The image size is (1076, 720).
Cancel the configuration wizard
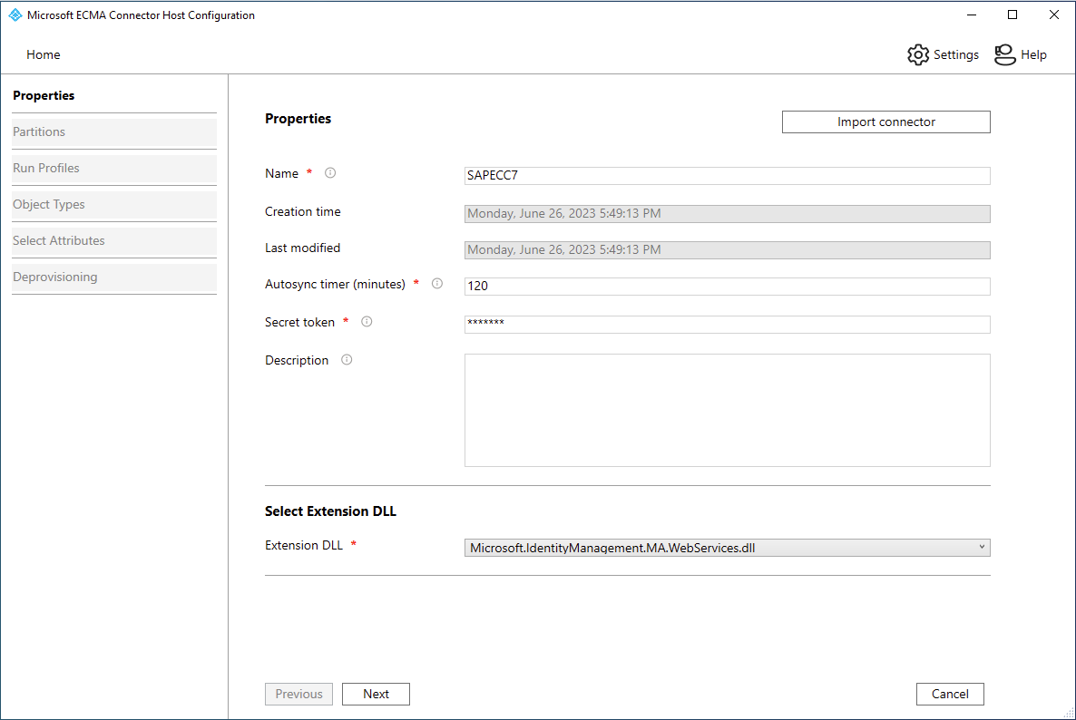tap(949, 693)
